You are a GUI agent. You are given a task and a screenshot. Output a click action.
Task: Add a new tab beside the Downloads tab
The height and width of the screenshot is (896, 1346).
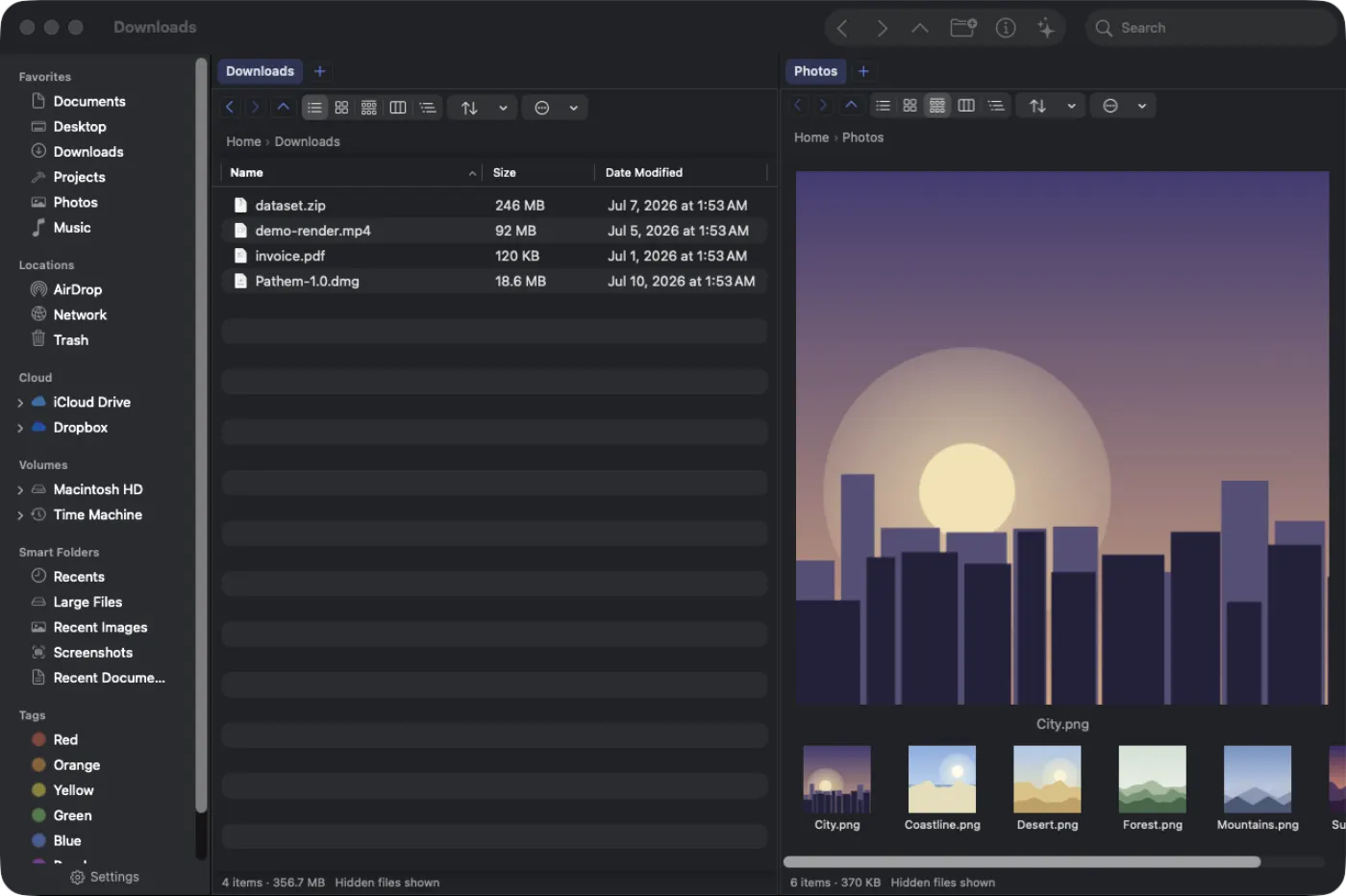click(x=320, y=71)
